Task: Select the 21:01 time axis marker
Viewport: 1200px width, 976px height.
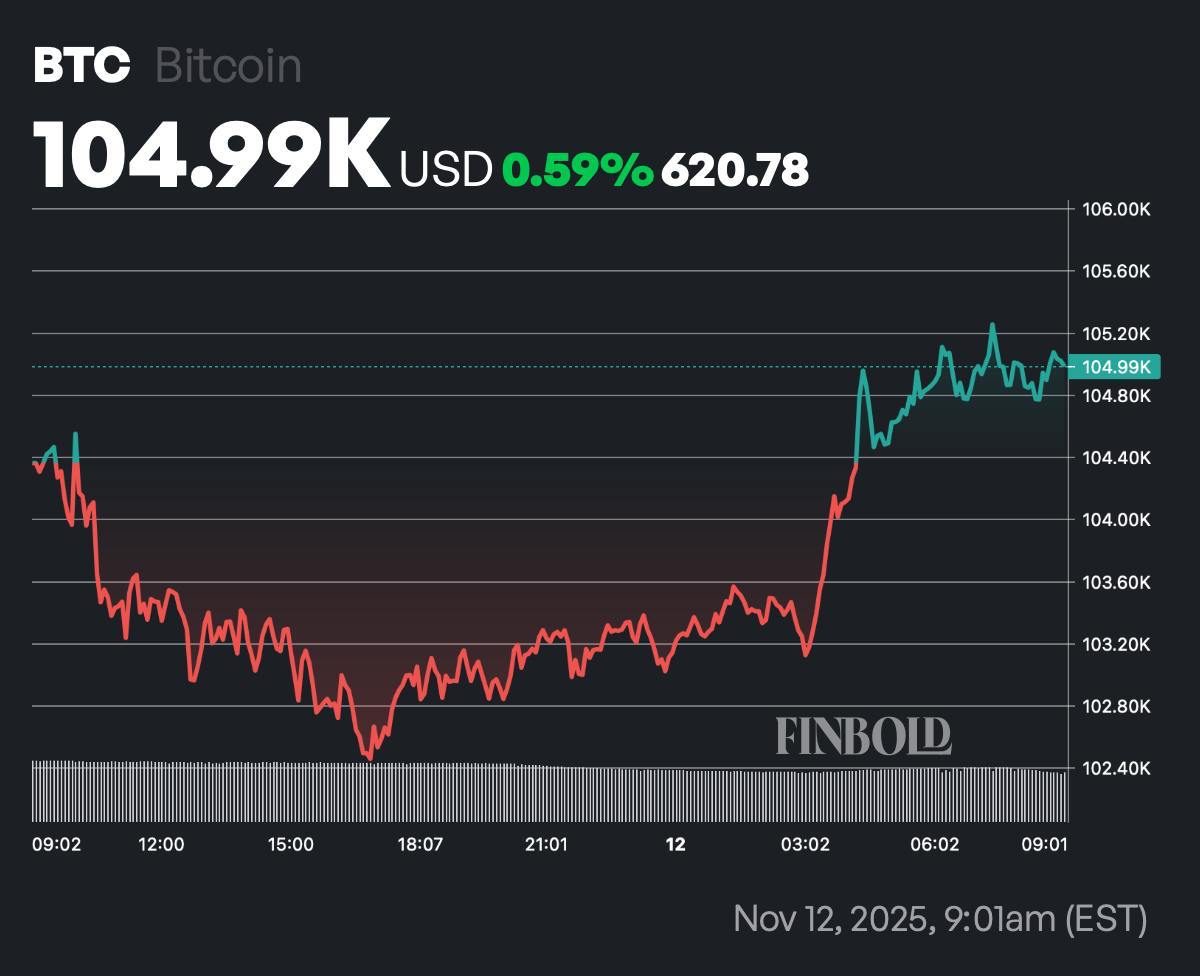Action: tap(546, 844)
